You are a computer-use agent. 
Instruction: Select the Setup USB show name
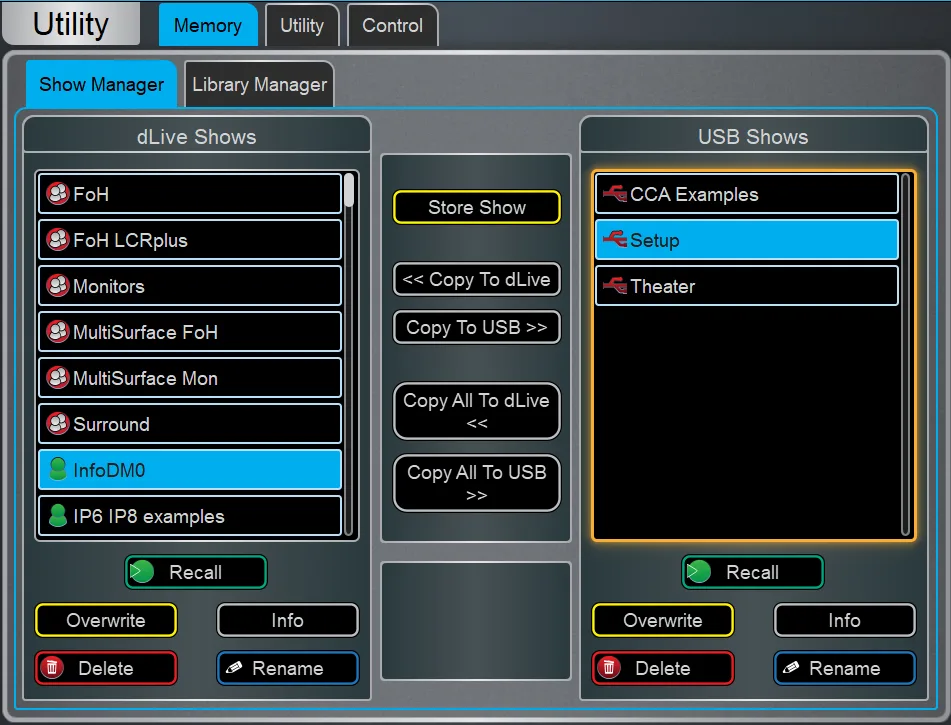[654, 240]
